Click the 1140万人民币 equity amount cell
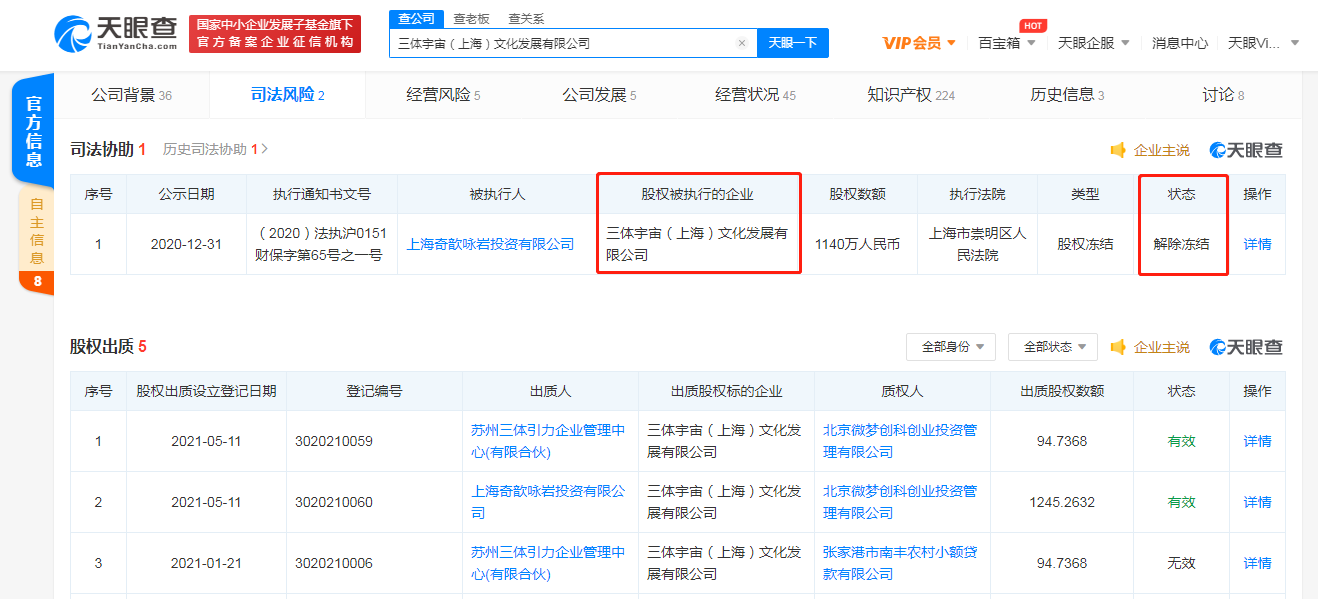The width and height of the screenshot is (1318, 599). [x=857, y=243]
